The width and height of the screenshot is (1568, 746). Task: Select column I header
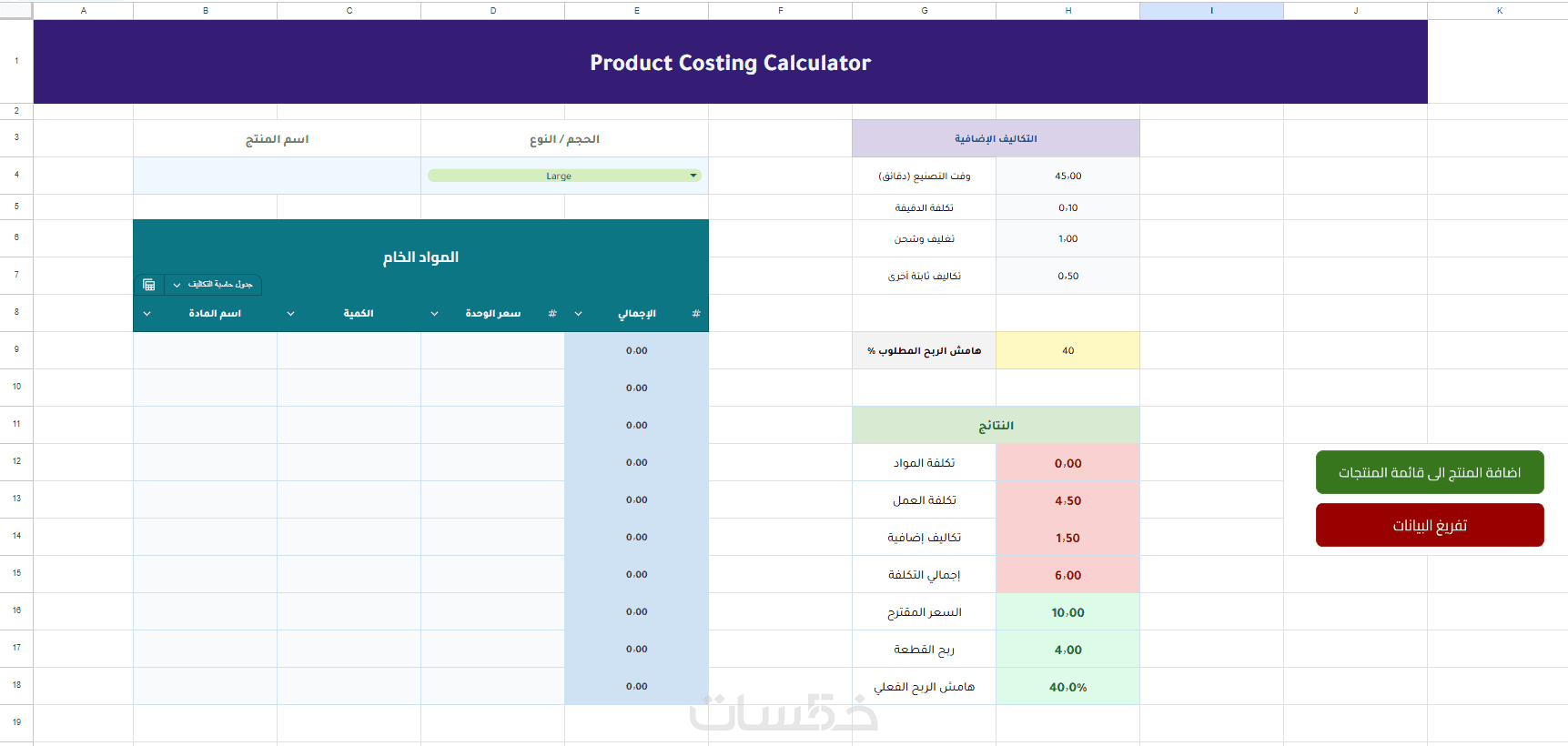1211,10
